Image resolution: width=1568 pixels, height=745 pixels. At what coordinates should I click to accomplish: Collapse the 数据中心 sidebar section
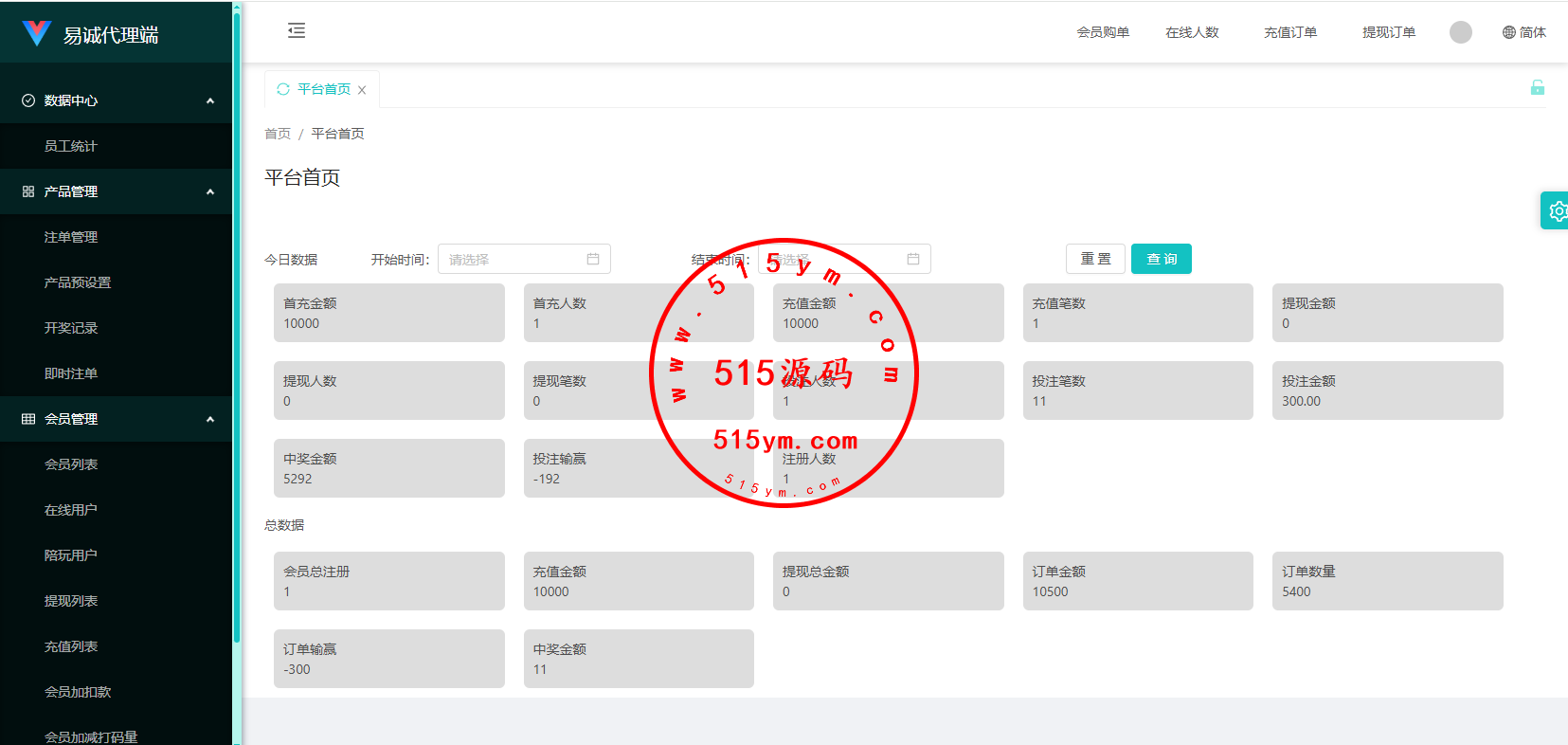[209, 100]
